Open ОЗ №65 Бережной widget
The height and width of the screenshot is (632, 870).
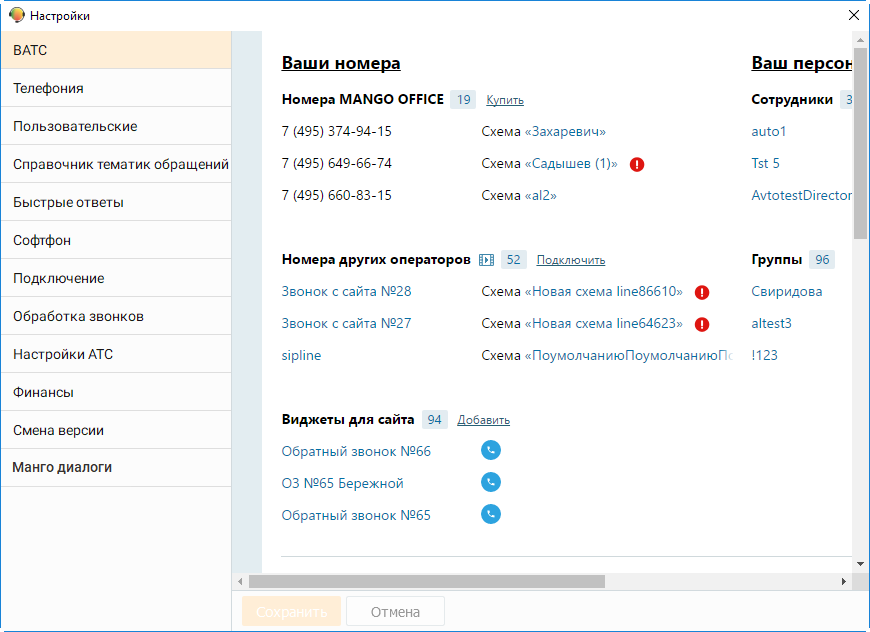[342, 483]
